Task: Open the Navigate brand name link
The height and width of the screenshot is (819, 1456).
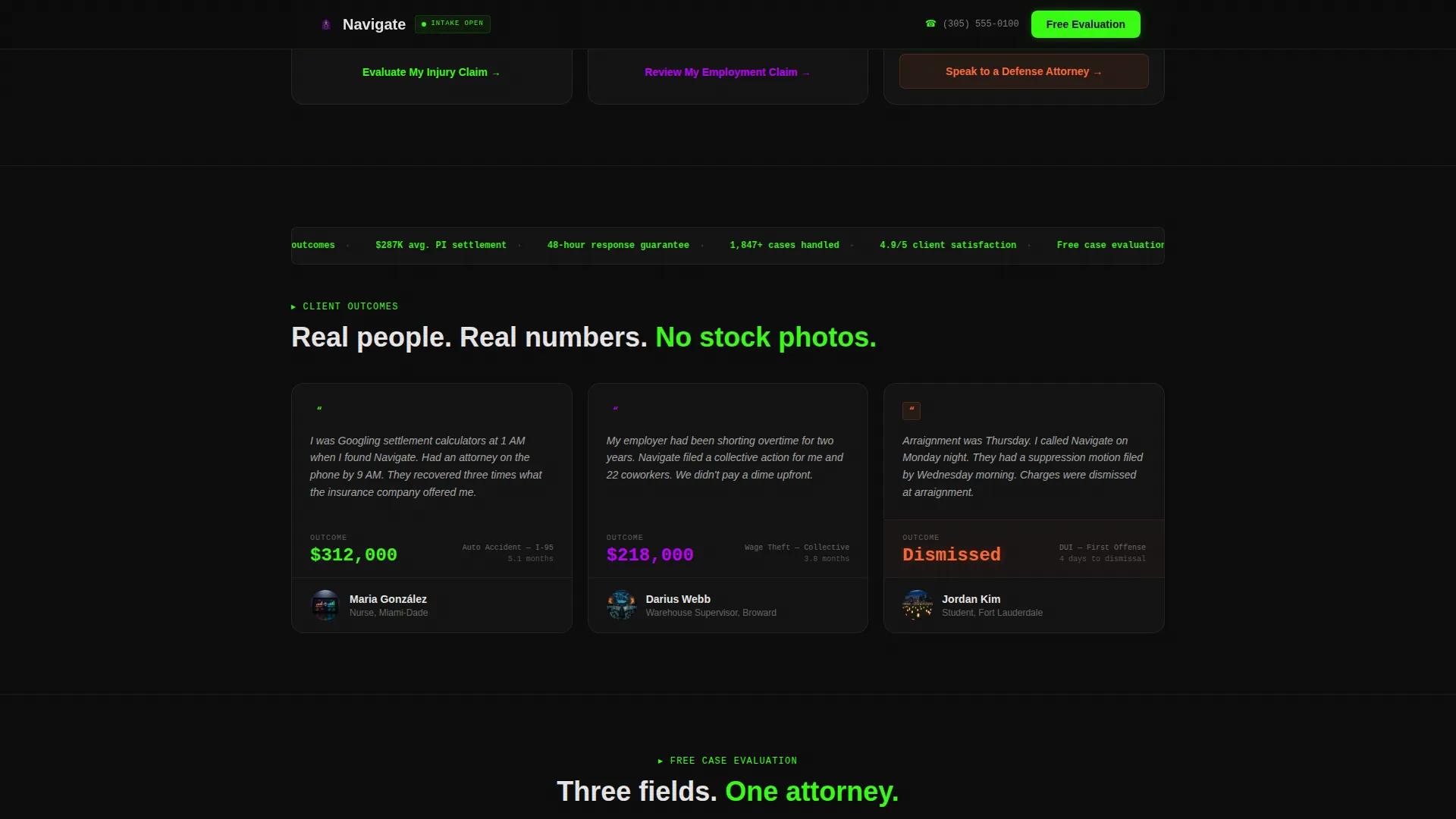Action: [x=374, y=24]
